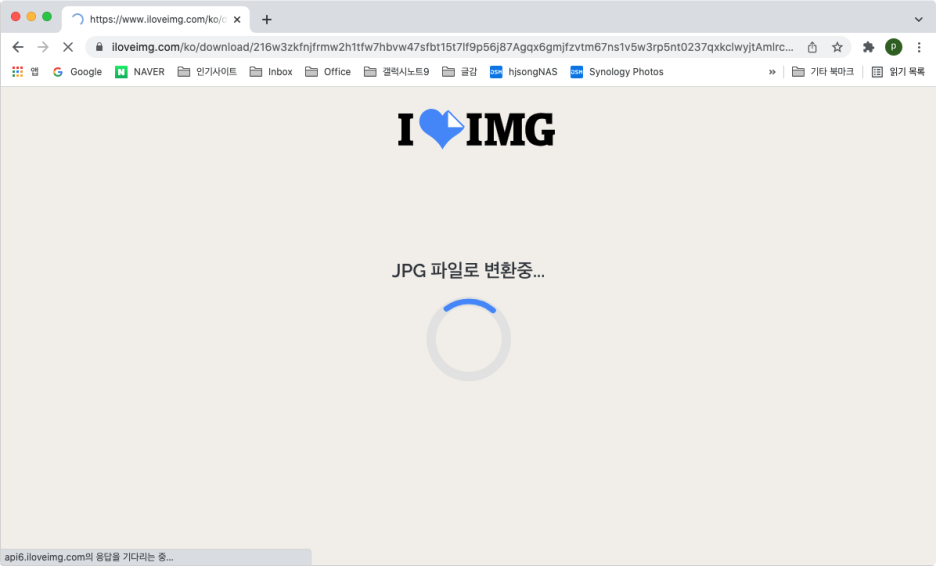Click the lock icon in the address bar
The image size is (936, 566).
tap(100, 47)
